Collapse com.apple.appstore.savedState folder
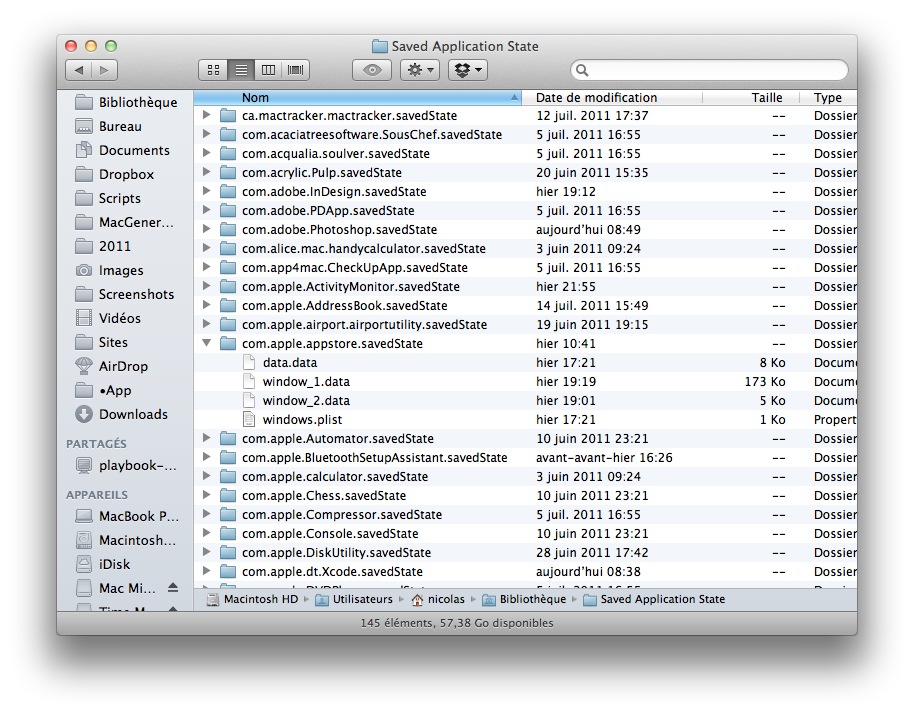This screenshot has height=714, width=914. click(x=206, y=343)
